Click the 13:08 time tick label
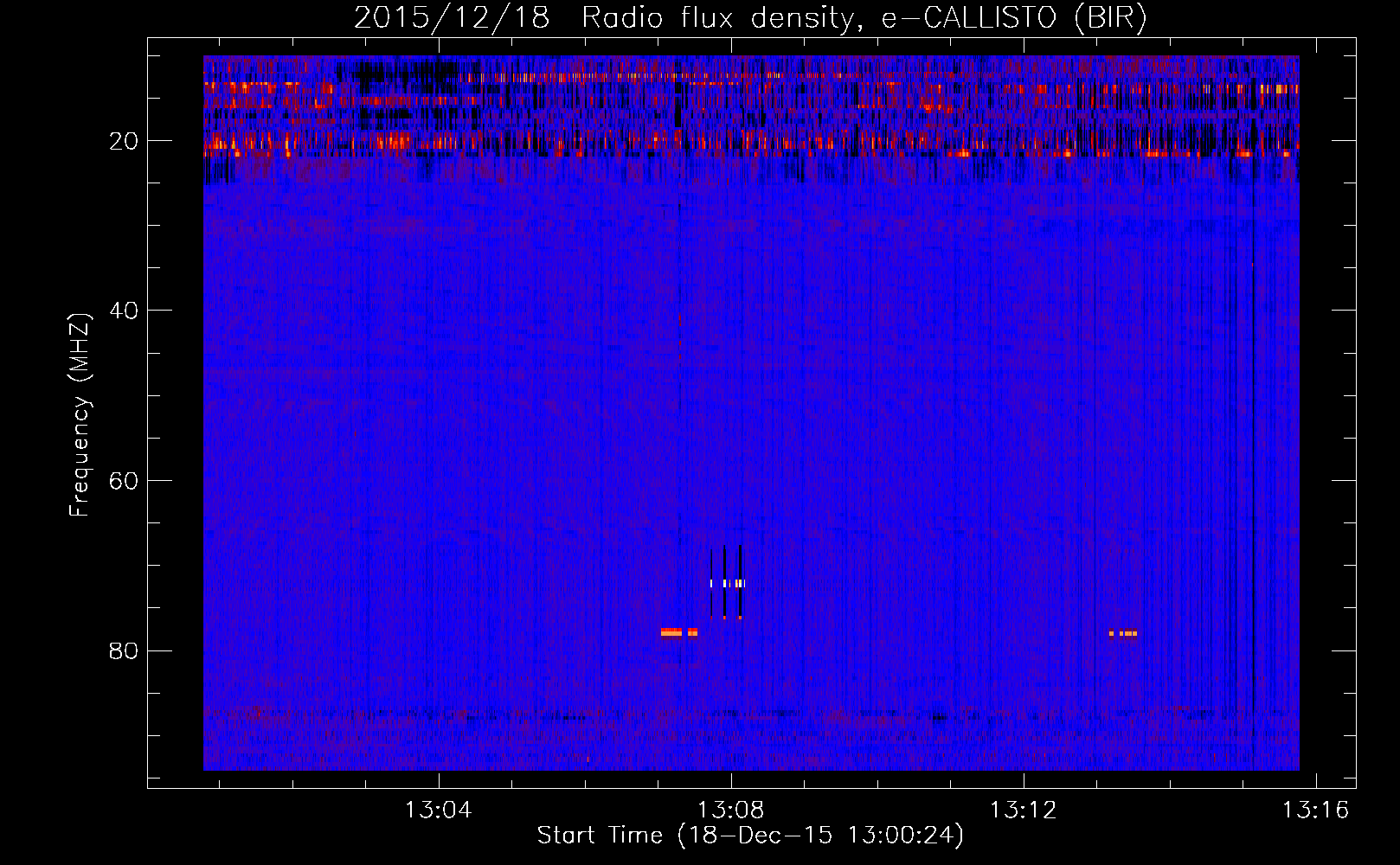Viewport: 1400px width, 865px height. pos(731,811)
